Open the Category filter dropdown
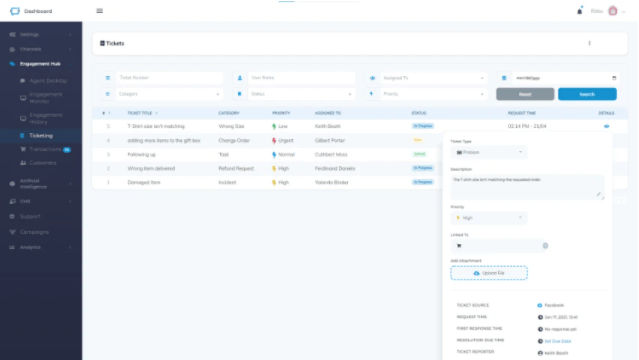 170,94
